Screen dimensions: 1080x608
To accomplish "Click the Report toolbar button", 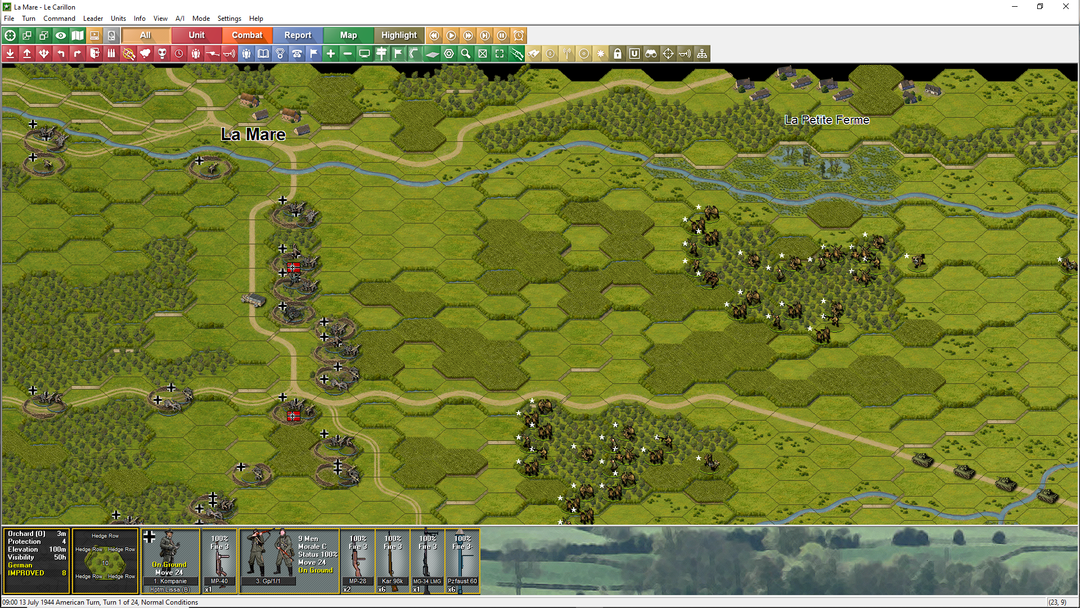I will click(x=298, y=35).
